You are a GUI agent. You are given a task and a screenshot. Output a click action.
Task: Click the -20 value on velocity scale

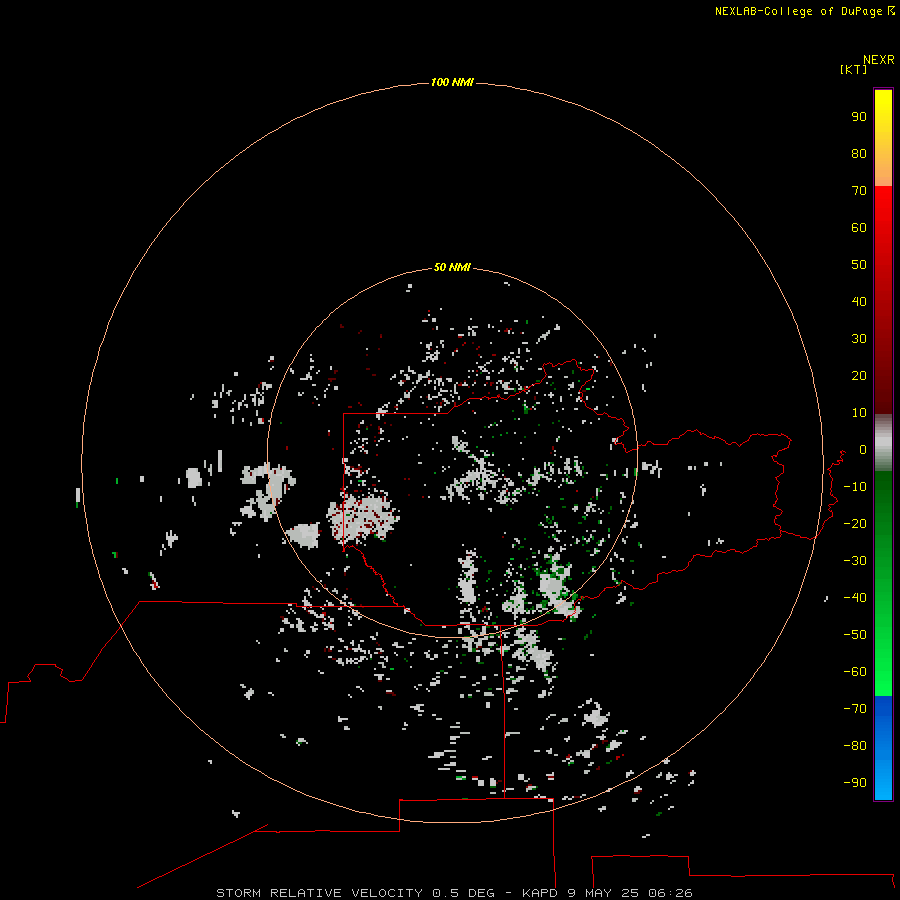pos(855,523)
